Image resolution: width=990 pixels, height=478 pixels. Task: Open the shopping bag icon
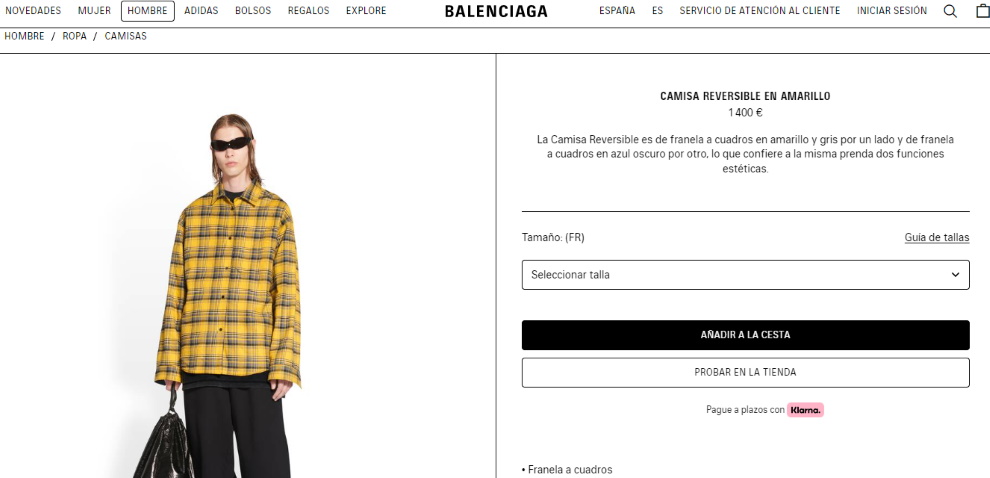pos(983,11)
